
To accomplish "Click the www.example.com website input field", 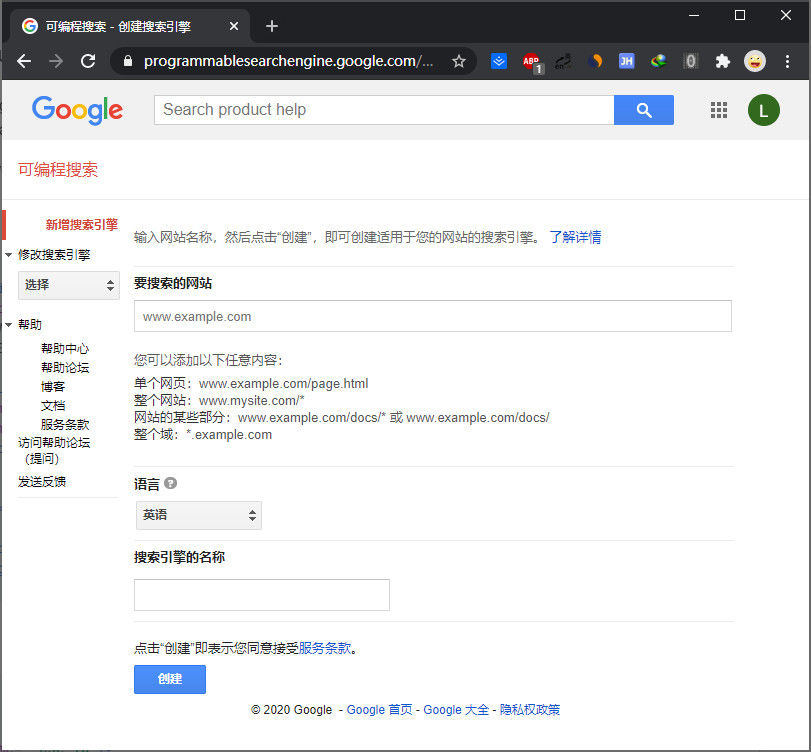I will tap(432, 316).
